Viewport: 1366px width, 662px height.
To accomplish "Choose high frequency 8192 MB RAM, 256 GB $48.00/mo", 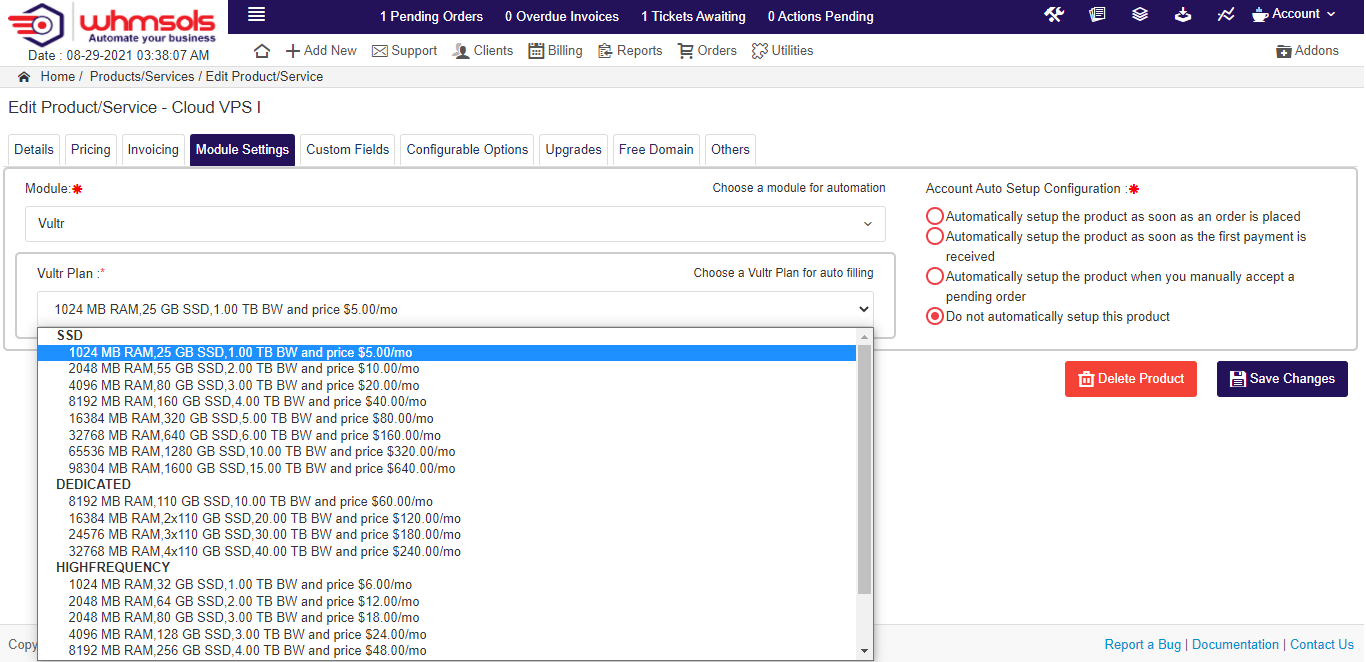I will (447, 650).
